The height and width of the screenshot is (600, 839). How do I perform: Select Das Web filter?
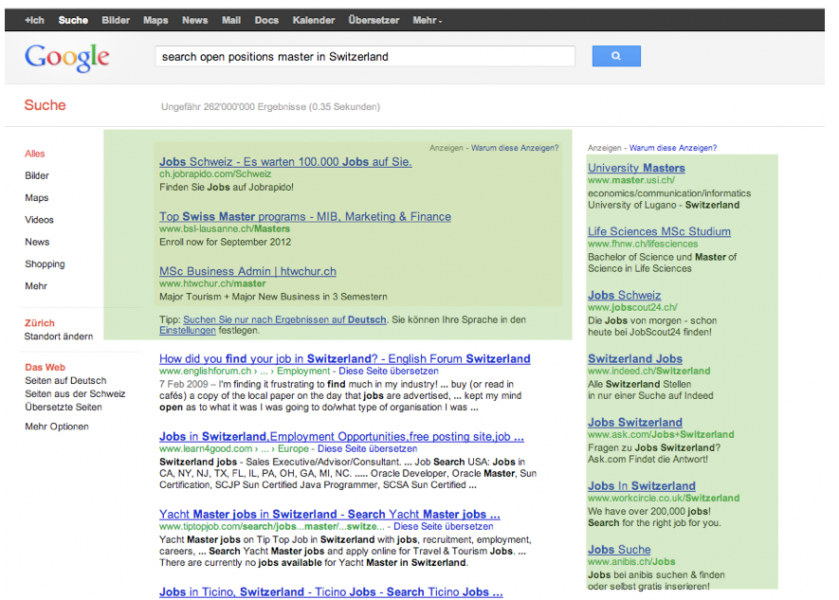[x=45, y=367]
